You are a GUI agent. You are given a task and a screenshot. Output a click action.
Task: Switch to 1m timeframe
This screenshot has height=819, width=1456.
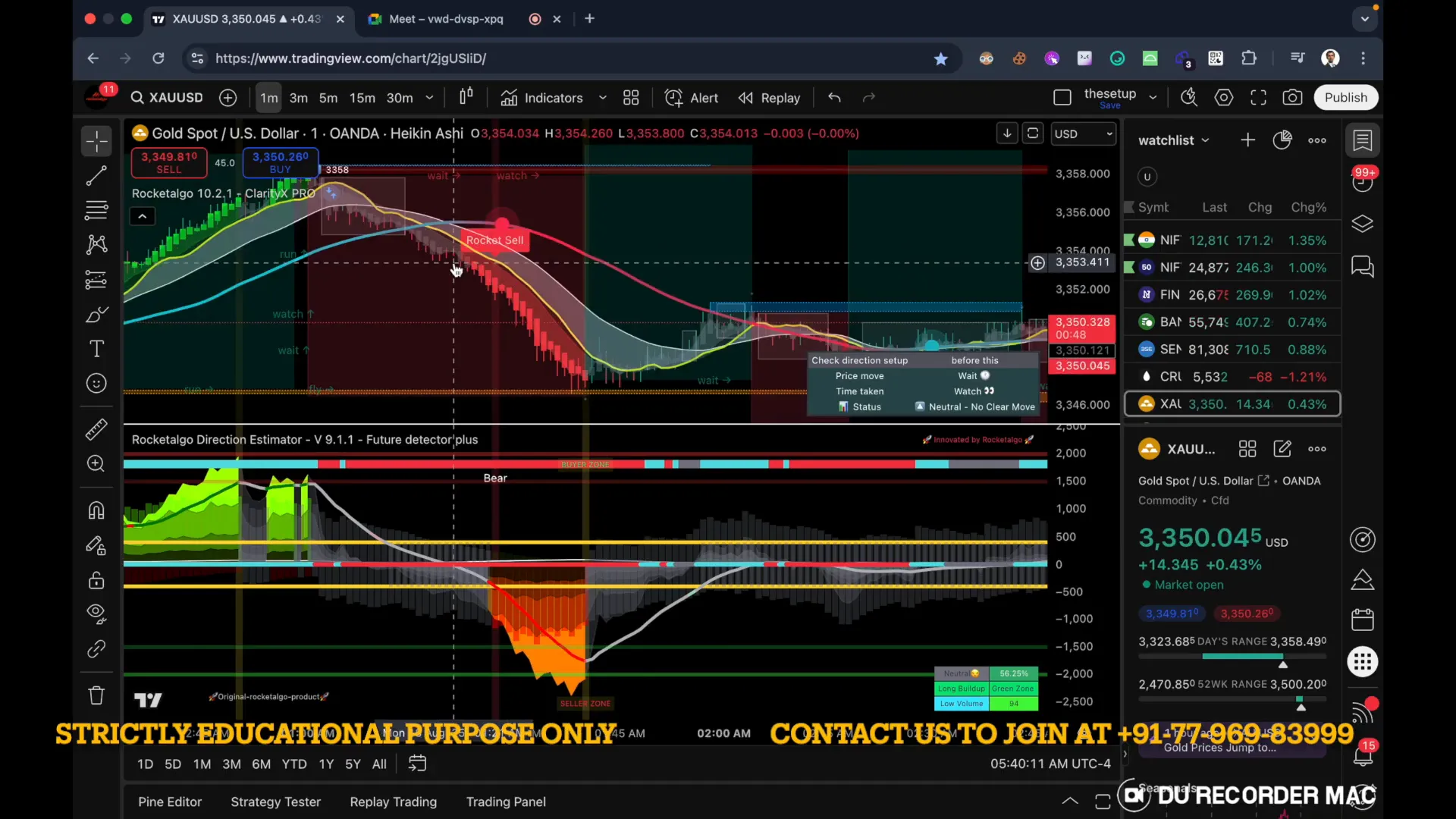[268, 98]
